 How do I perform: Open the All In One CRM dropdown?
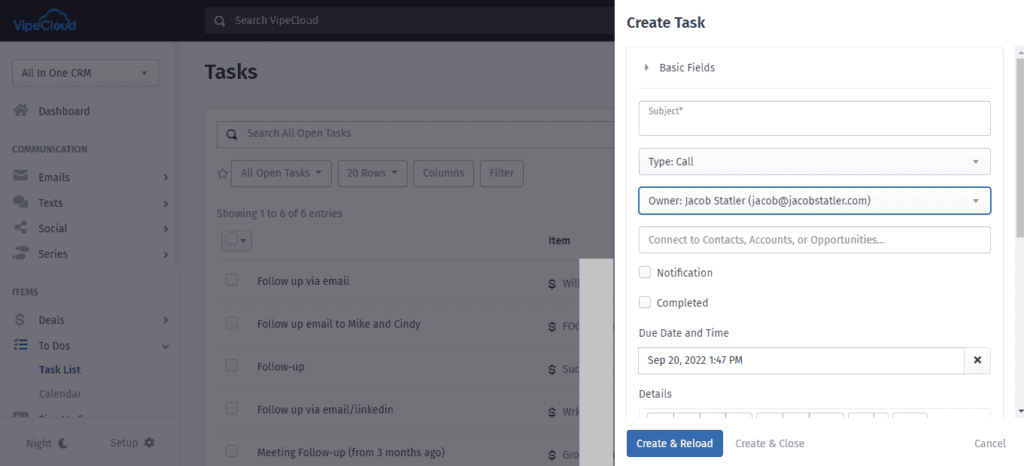point(86,73)
